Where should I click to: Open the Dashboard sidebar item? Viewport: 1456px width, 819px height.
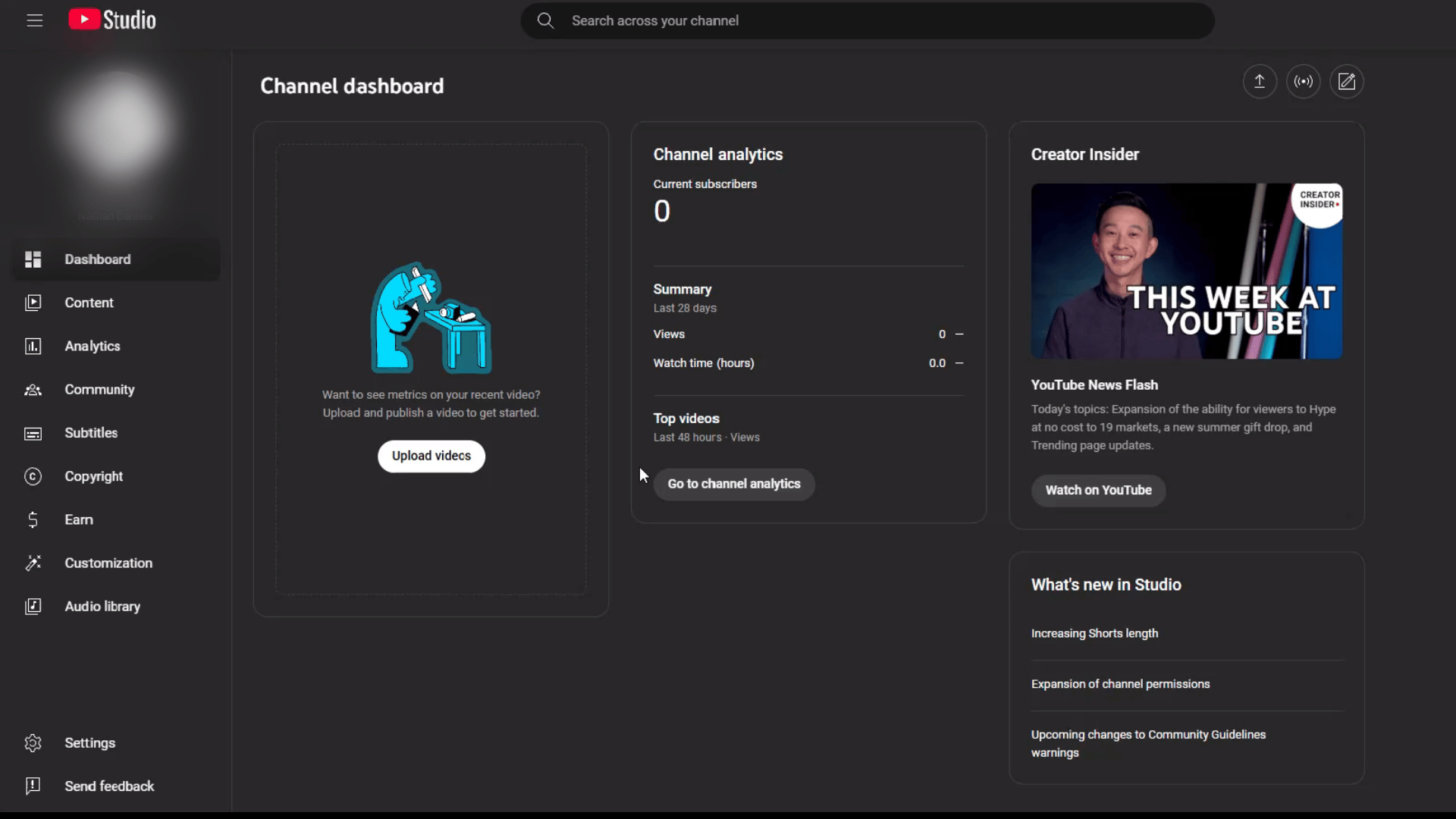tap(116, 259)
